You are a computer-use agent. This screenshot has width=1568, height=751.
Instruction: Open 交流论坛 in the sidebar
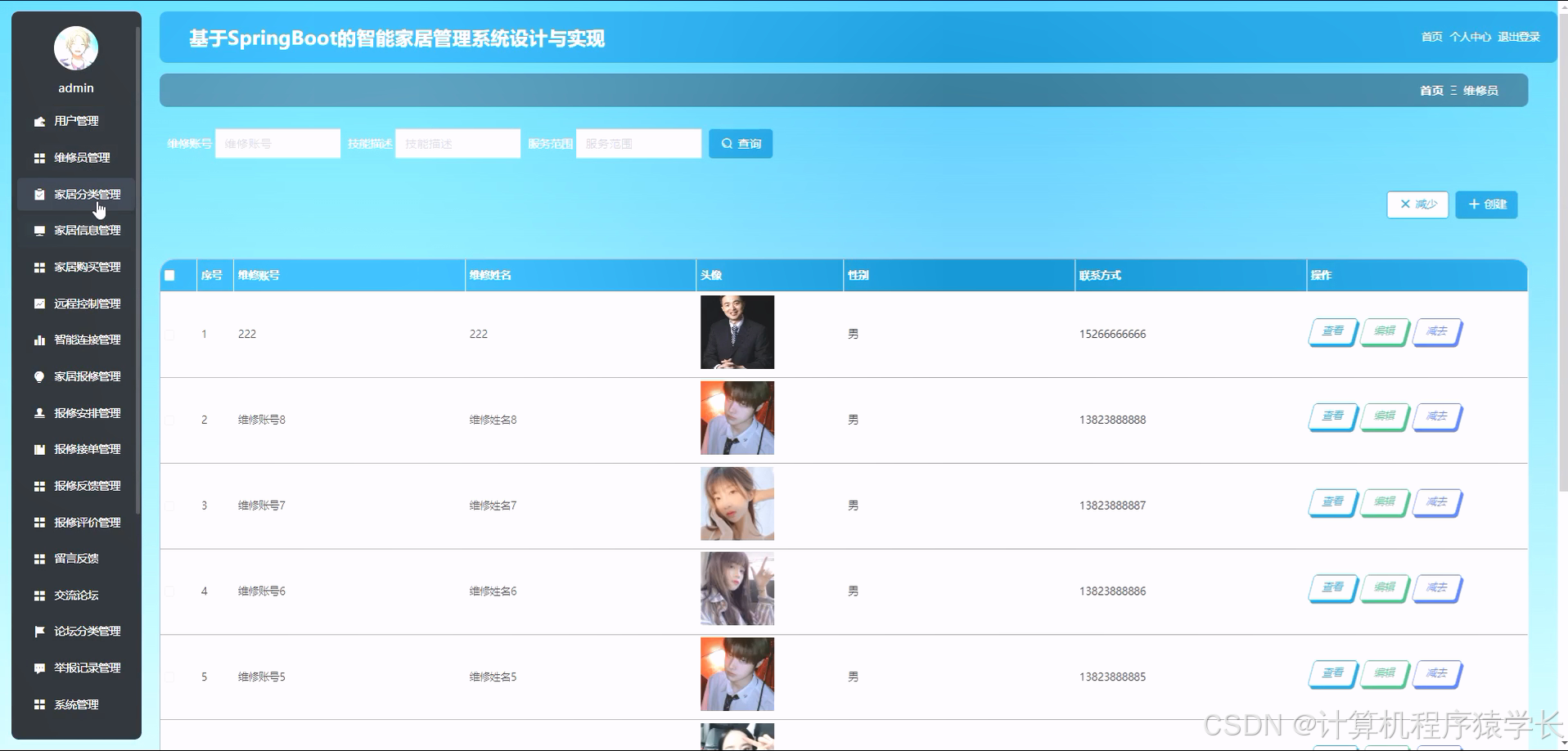pyautogui.click(x=76, y=596)
